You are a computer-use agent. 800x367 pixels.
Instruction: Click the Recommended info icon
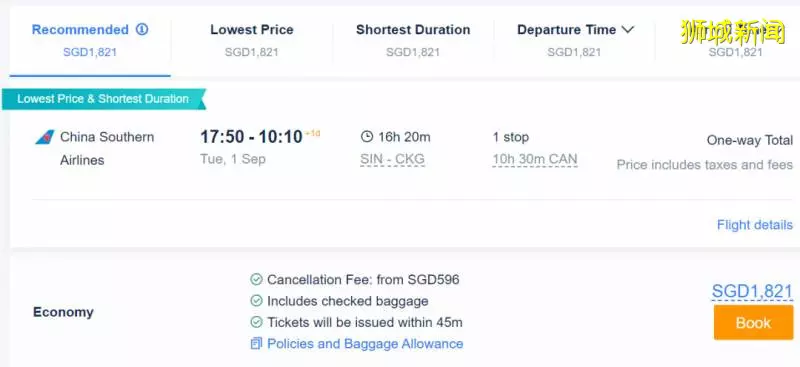point(142,30)
